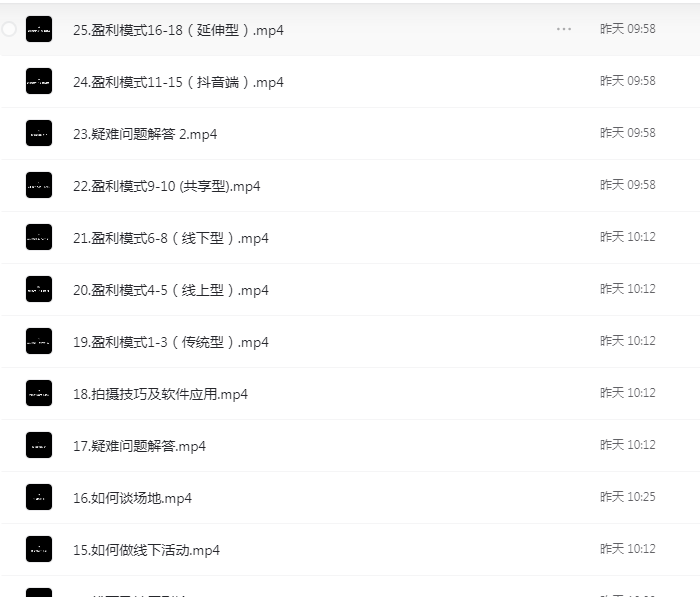The image size is (700, 597).
Task: Select the video icon of 23.疑难问题解答 2.mp4
Action: [x=39, y=134]
